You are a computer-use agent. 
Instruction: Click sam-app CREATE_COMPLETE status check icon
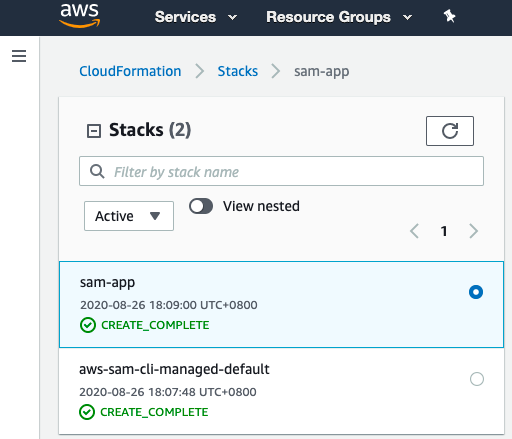pos(88,325)
